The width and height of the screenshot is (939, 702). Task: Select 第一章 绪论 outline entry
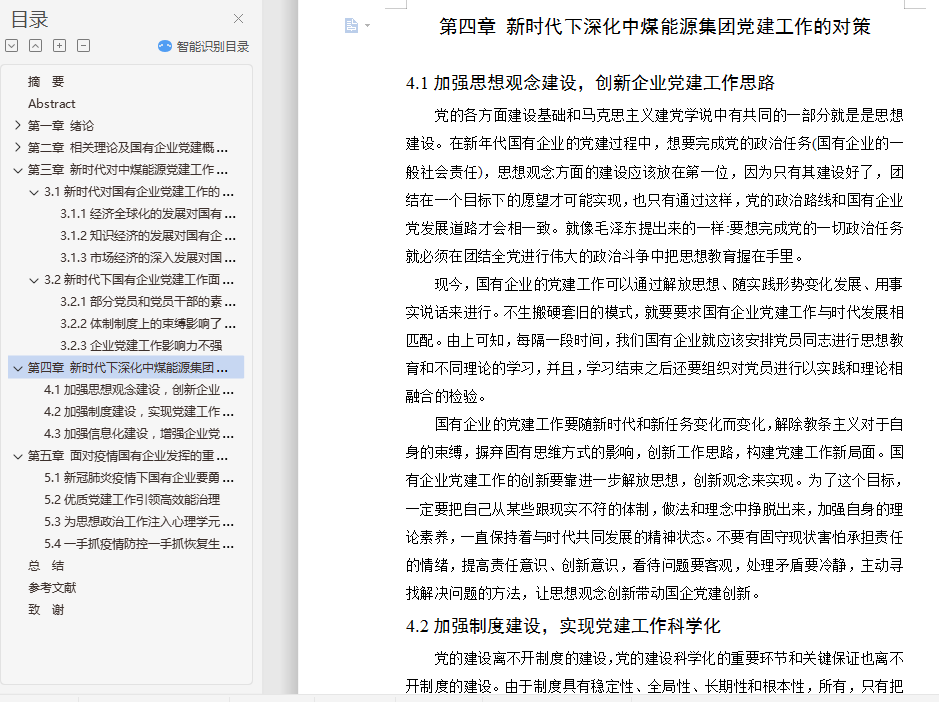click(60, 125)
